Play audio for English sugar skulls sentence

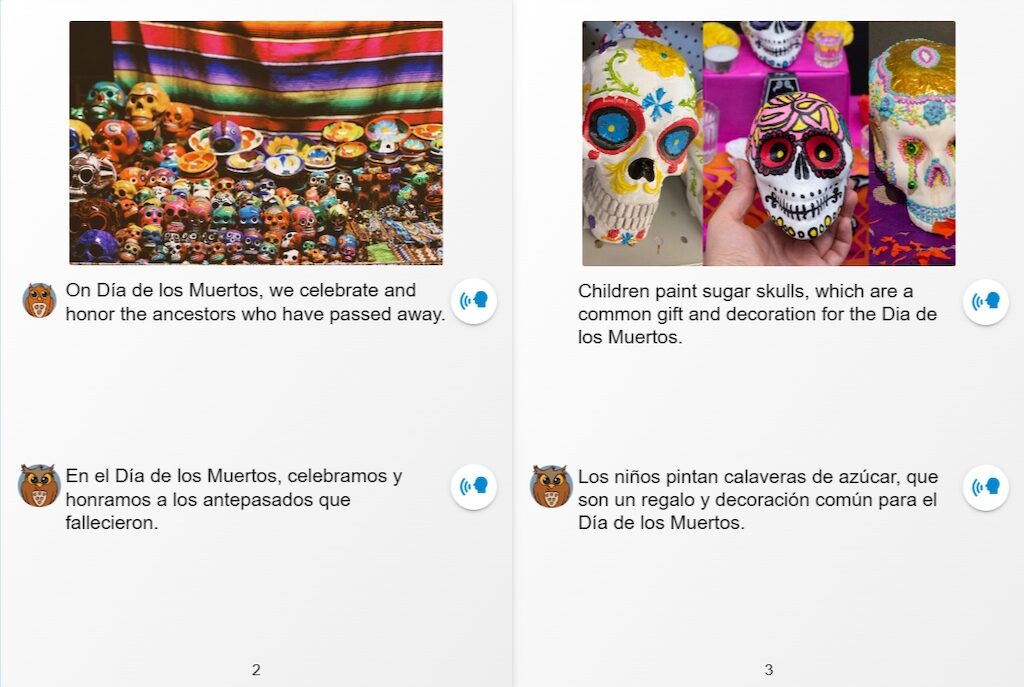pyautogui.click(x=985, y=302)
